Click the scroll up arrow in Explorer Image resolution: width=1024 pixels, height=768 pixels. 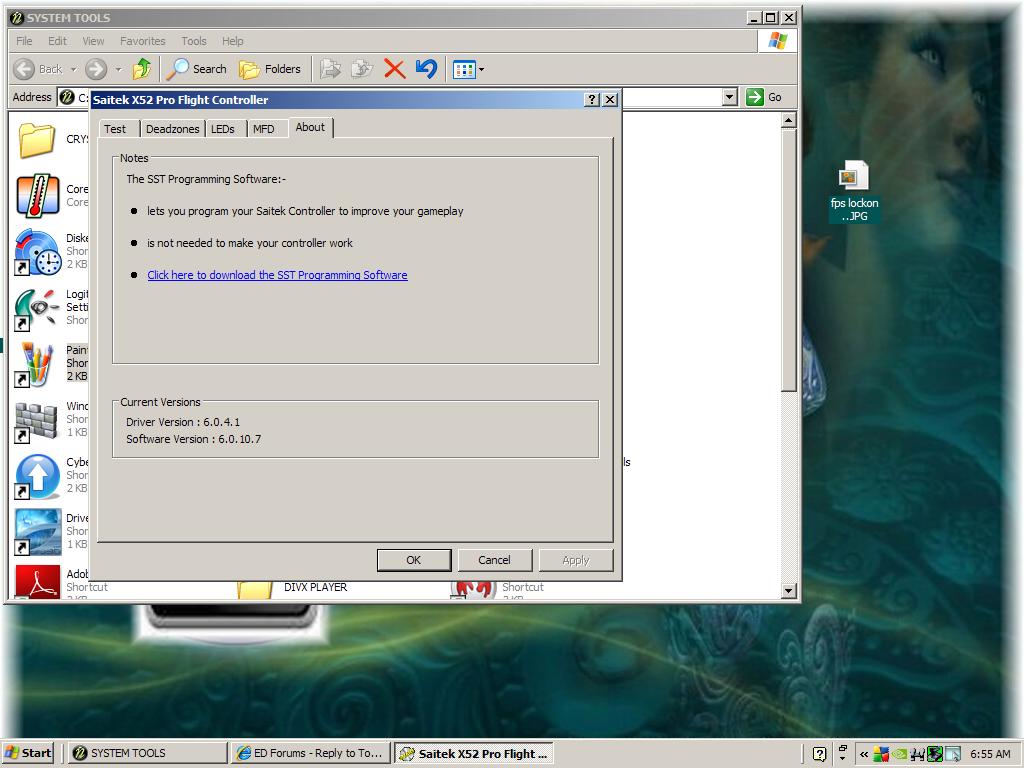coord(789,120)
